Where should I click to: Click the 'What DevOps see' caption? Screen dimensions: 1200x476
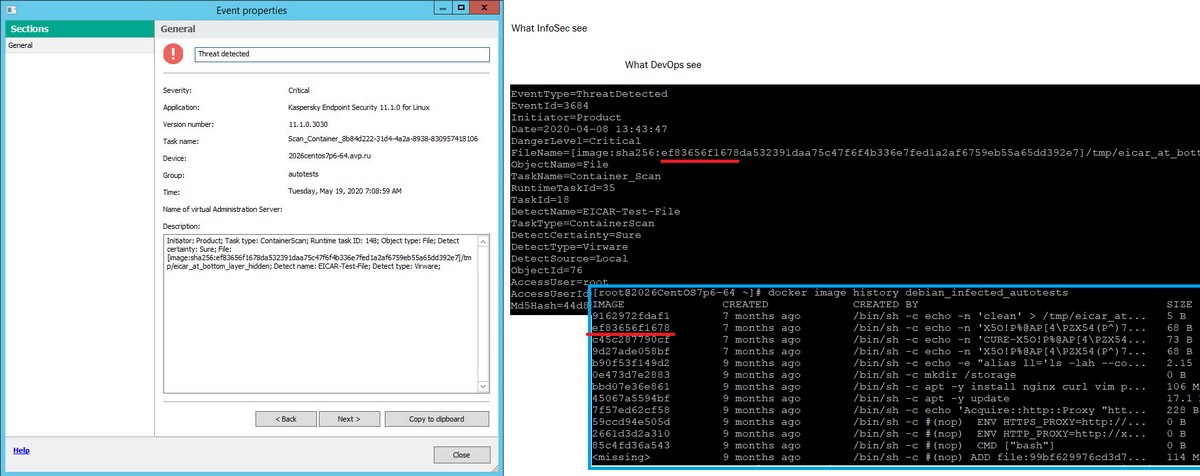point(663,65)
